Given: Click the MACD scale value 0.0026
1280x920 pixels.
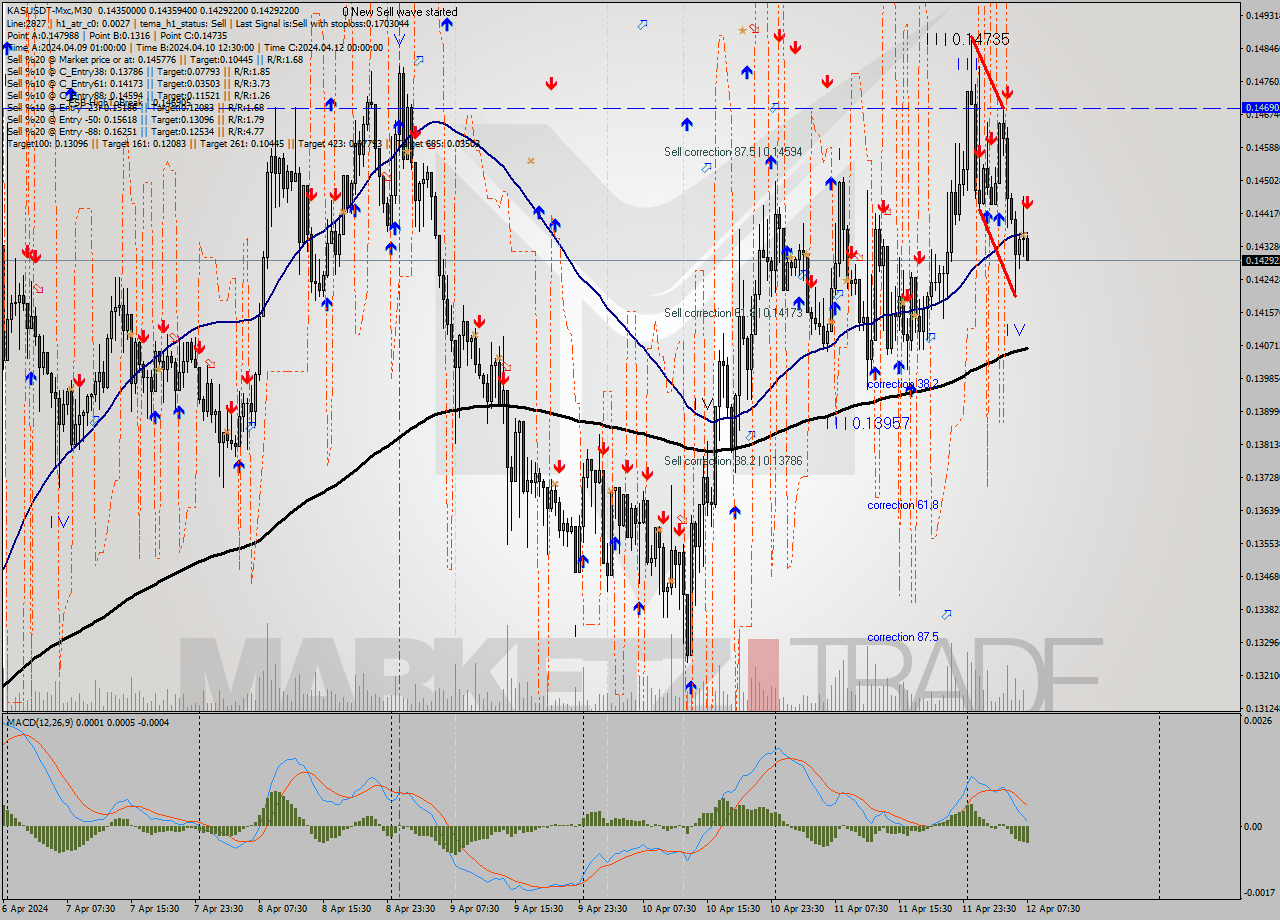Looking at the screenshot, I should pyautogui.click(x=1259, y=720).
